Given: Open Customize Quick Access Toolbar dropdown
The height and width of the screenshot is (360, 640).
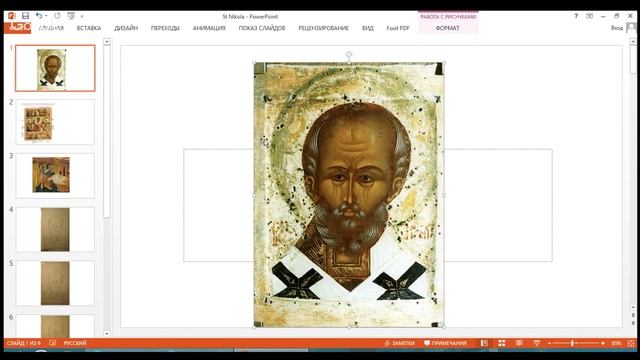Looking at the screenshot, I should [82, 16].
